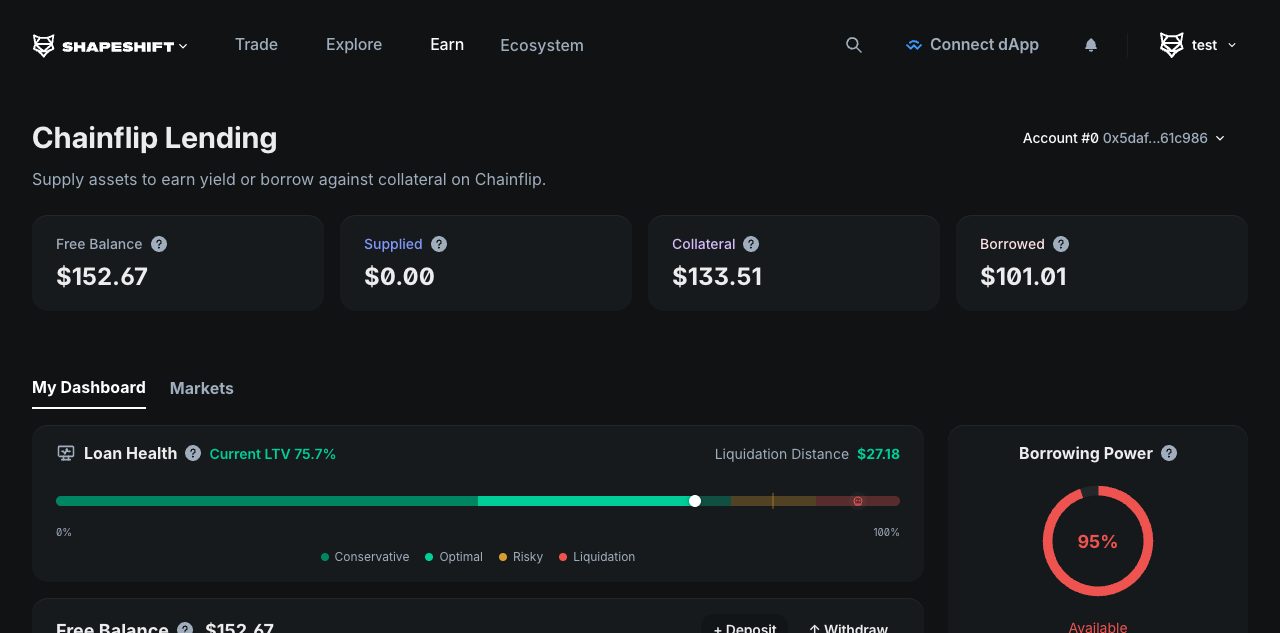Click the Withdraw button
Viewport: 1280px width, 633px height.
pyautogui.click(x=848, y=628)
